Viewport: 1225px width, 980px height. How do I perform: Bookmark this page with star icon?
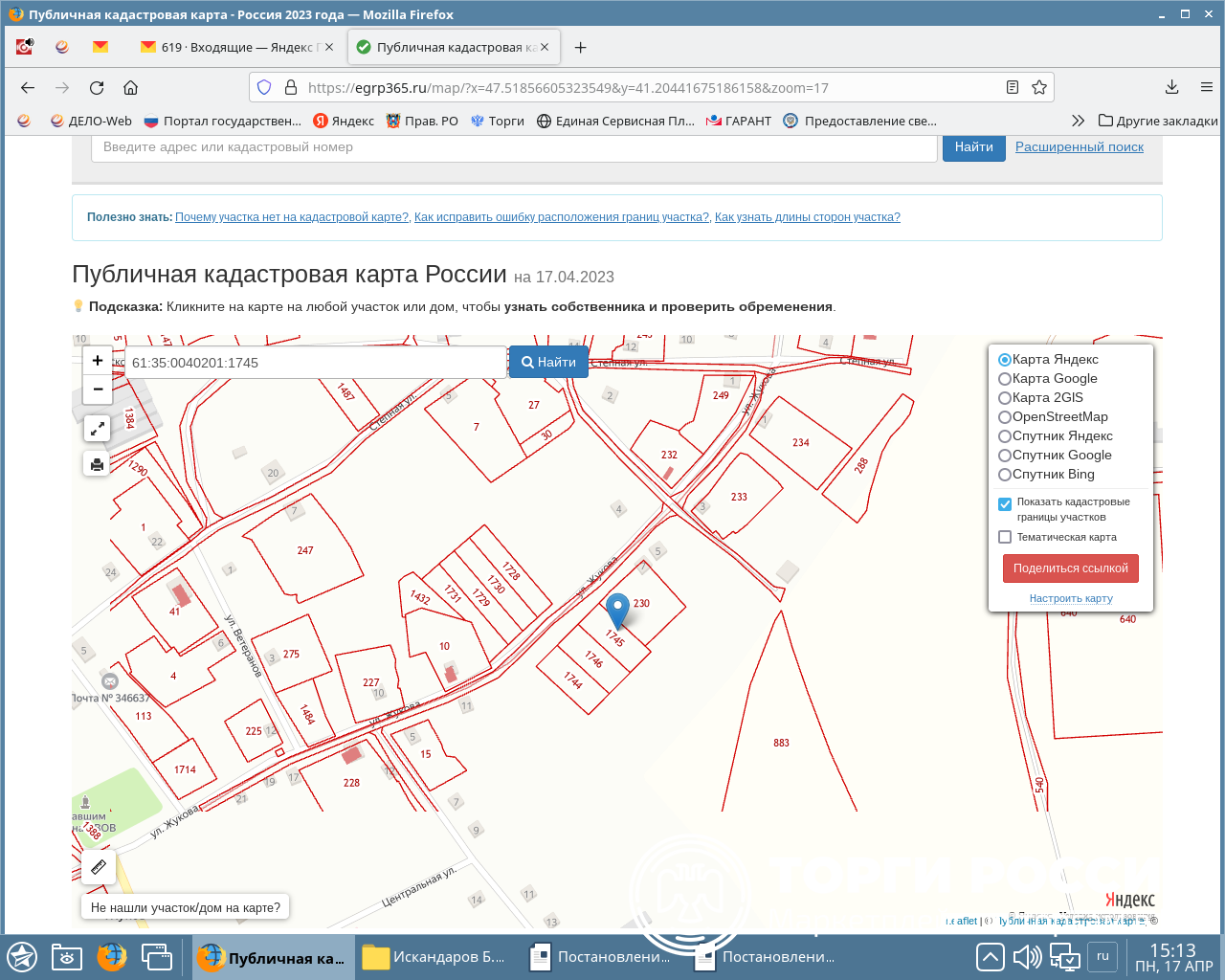pyautogui.click(x=1039, y=87)
